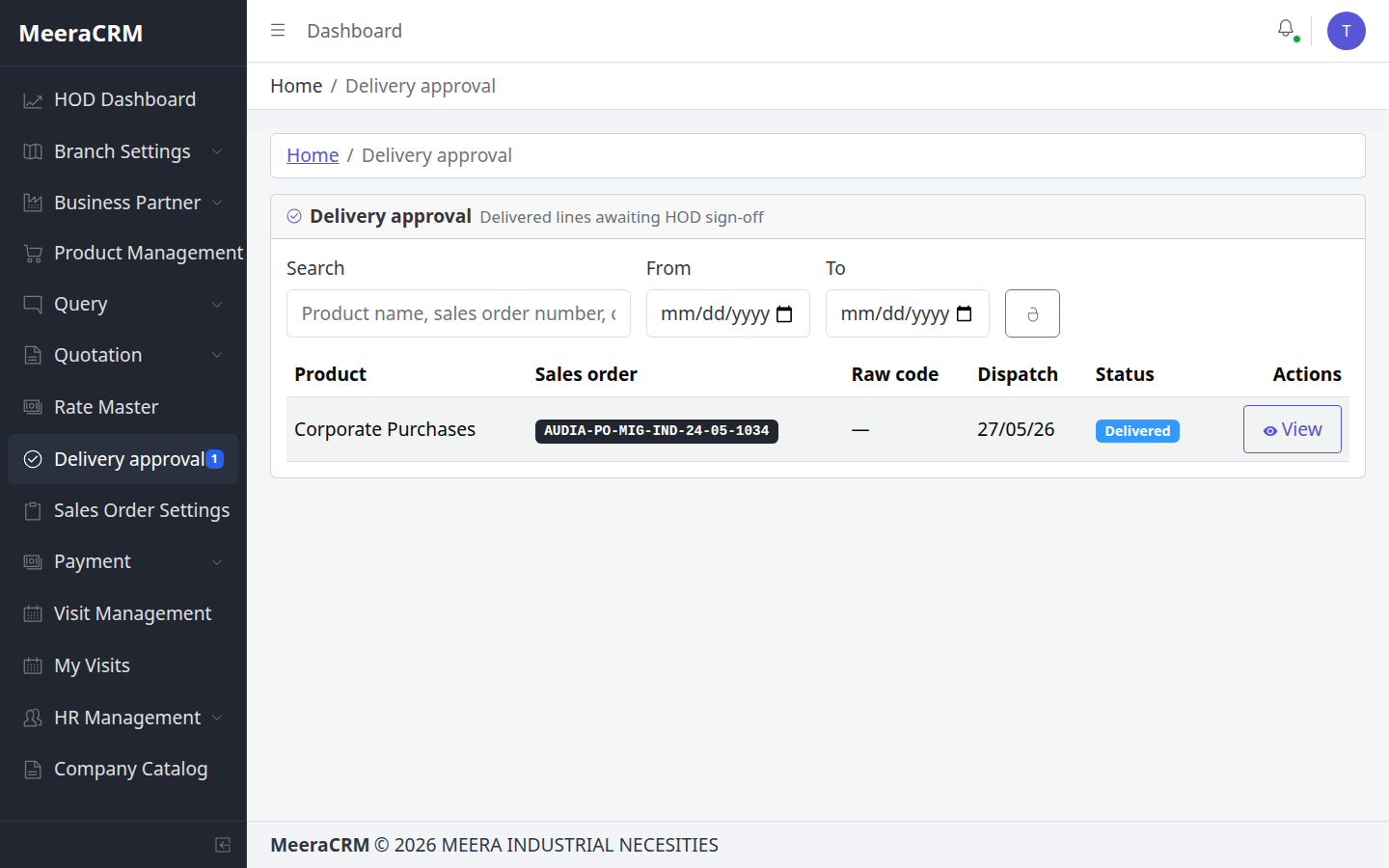Click the Business Partner icon in sidebar

[33, 203]
